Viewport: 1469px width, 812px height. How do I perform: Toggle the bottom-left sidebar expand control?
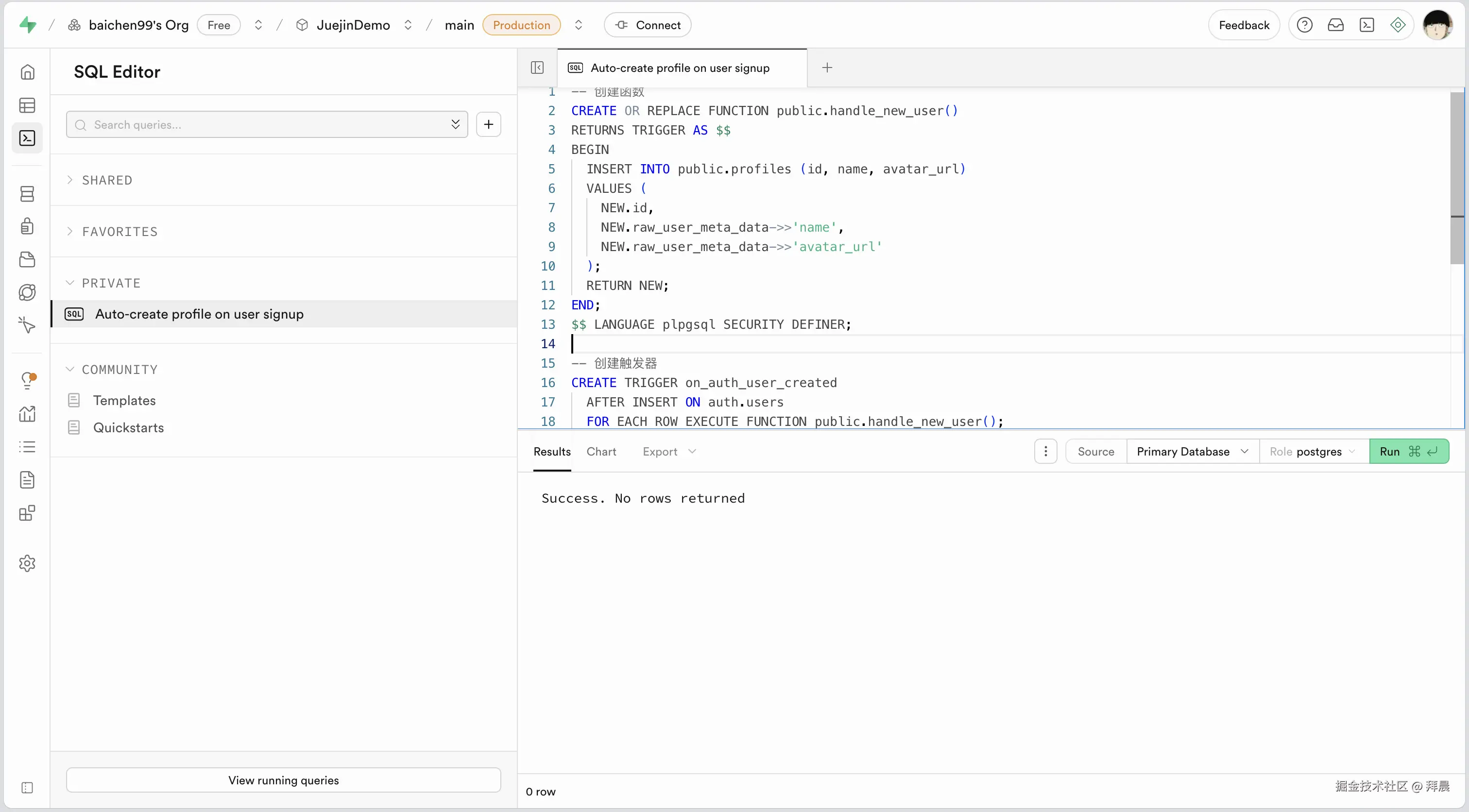27,788
